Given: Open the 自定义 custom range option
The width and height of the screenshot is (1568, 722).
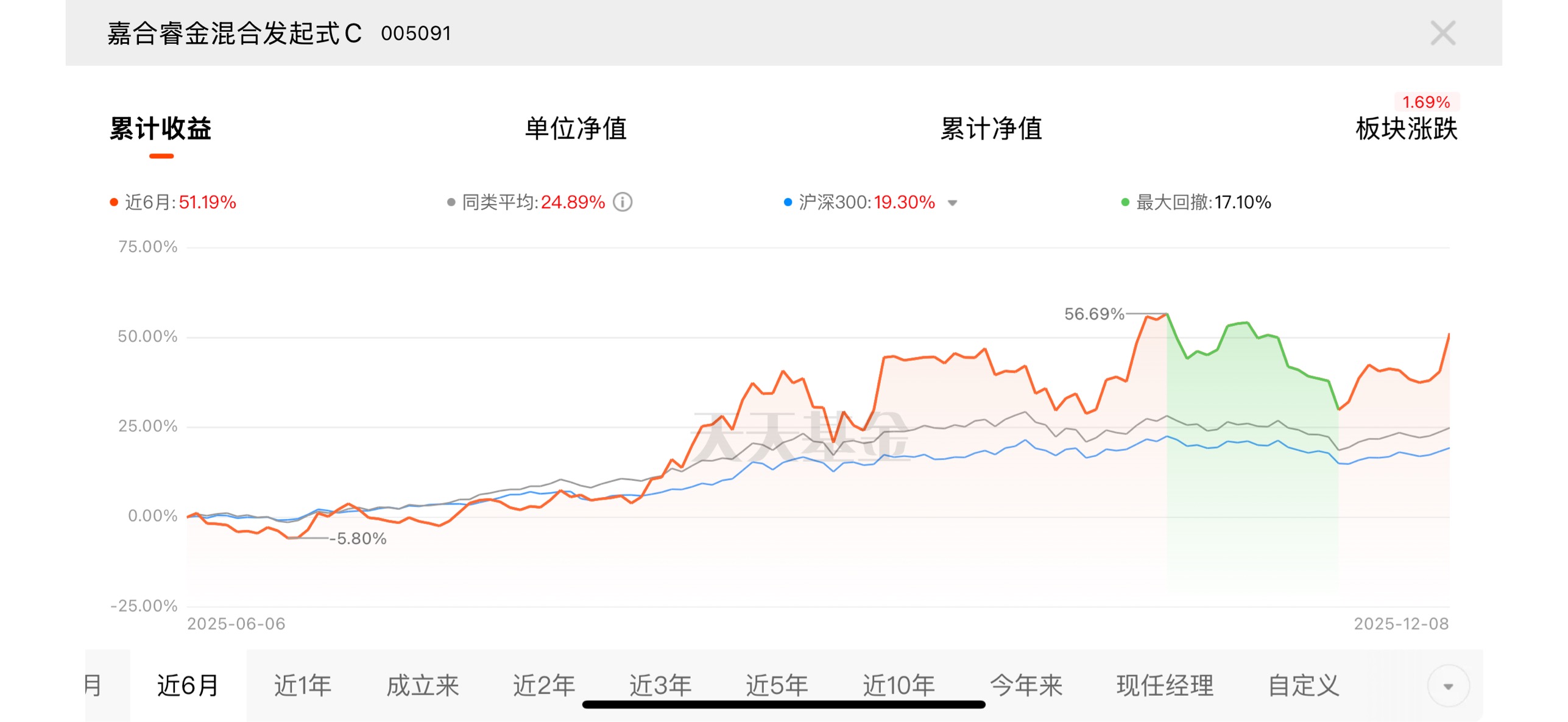Looking at the screenshot, I should (1304, 685).
